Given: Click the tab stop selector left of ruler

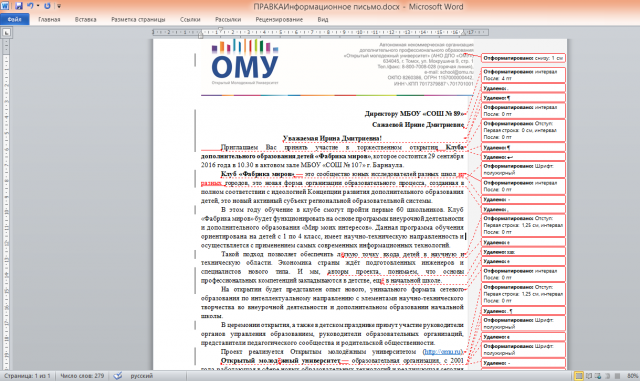Looking at the screenshot, I should 6,32.
